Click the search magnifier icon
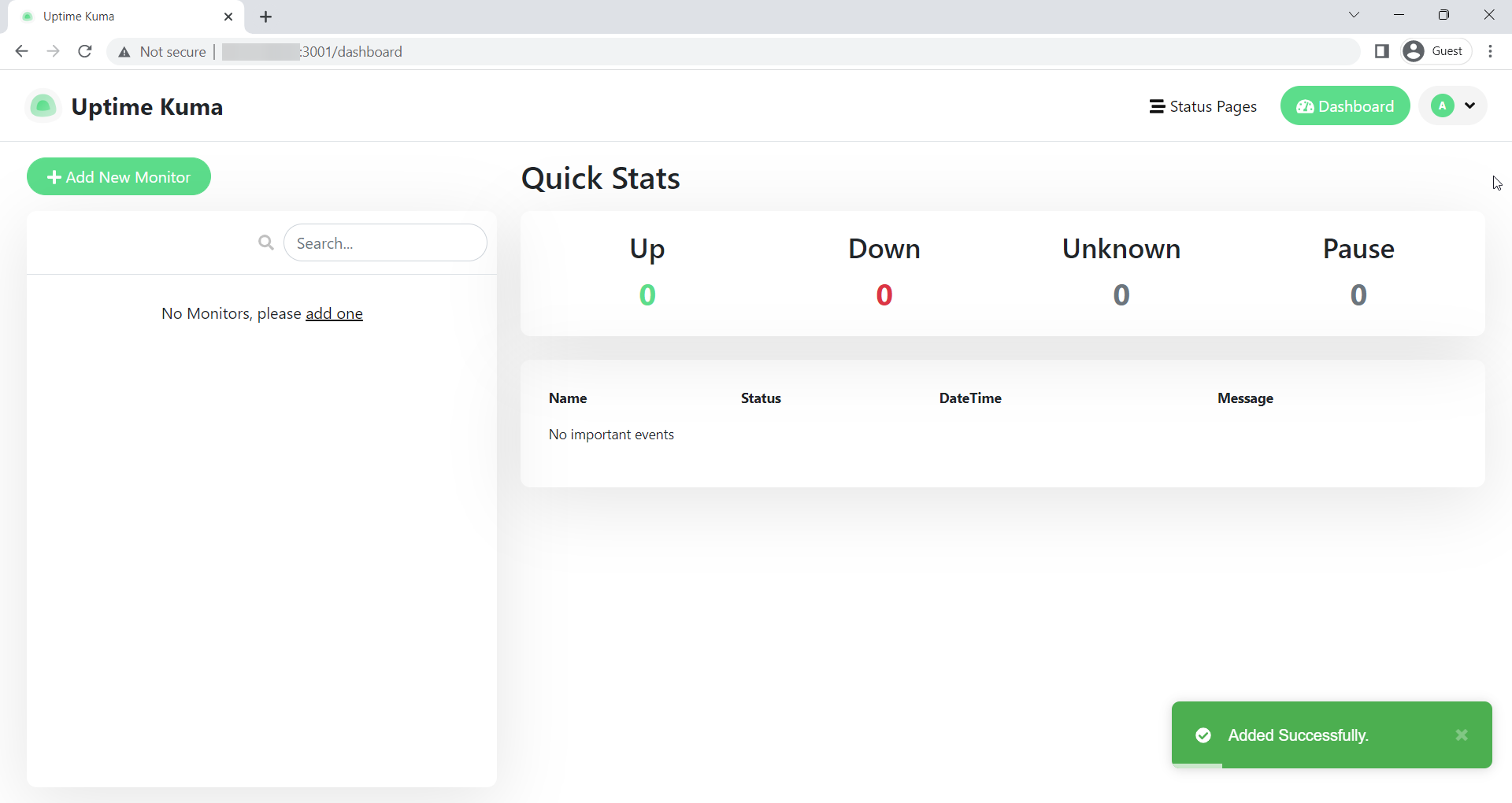This screenshot has height=803, width=1512. point(266,243)
